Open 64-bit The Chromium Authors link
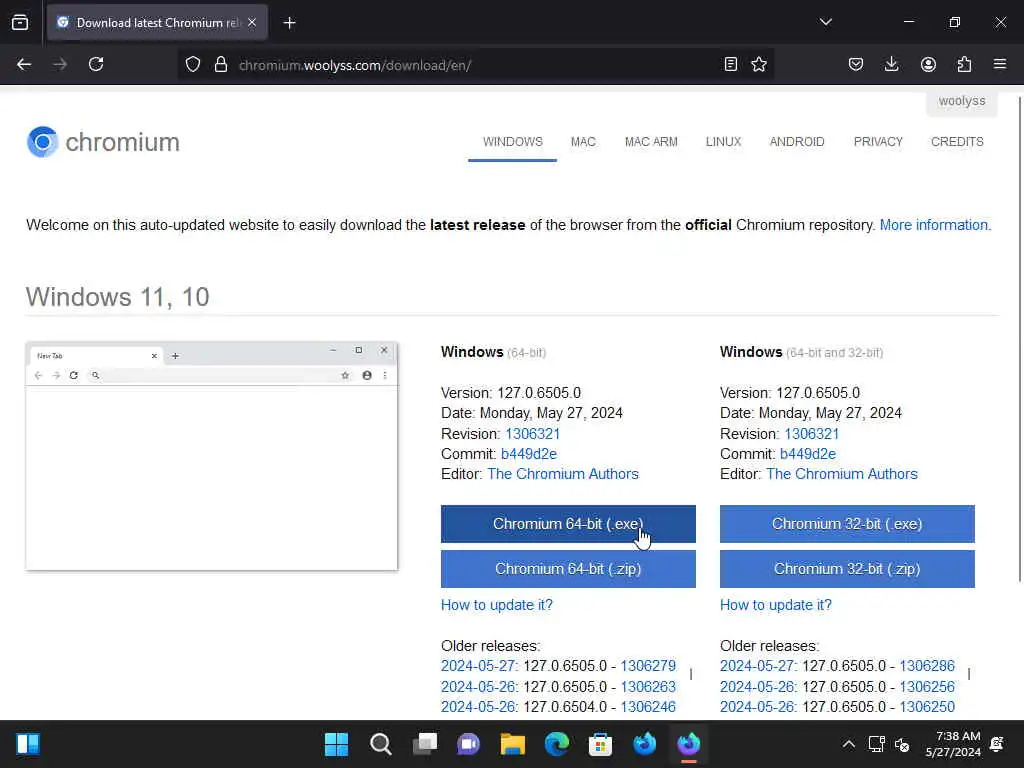 pos(563,474)
